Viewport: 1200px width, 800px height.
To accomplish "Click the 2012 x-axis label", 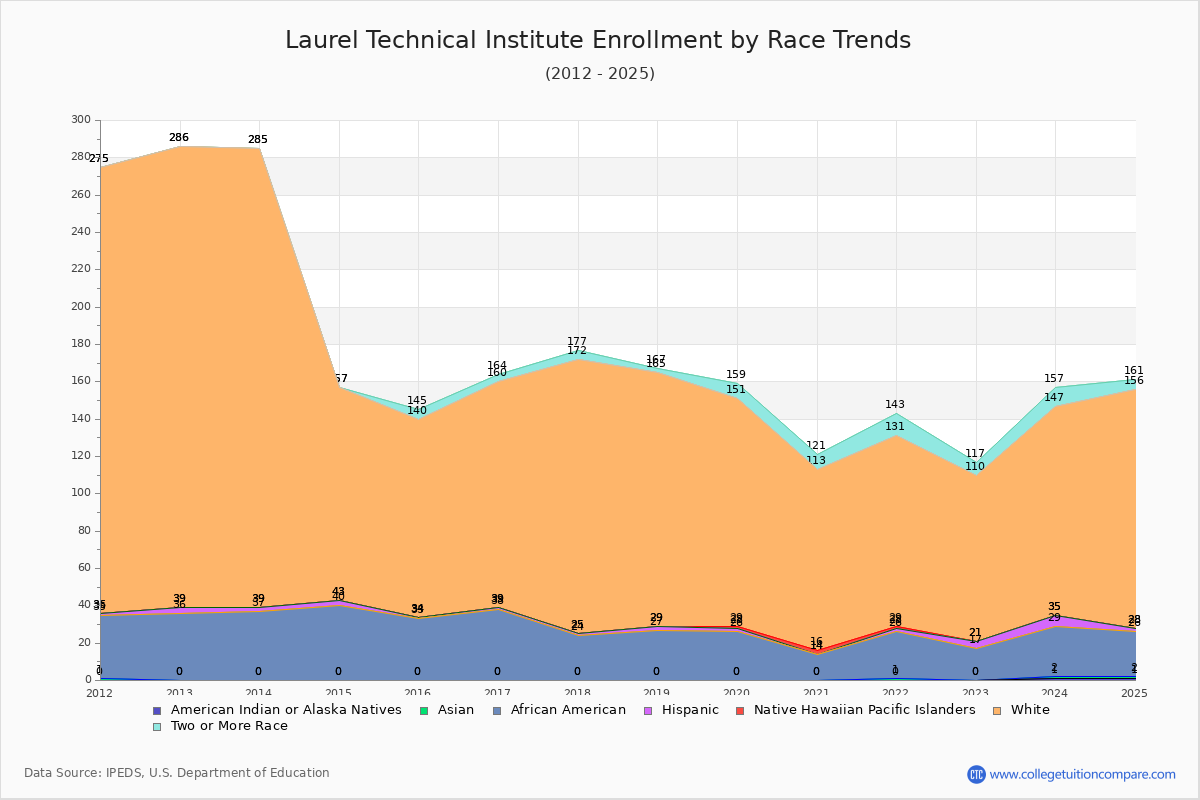I will 99,693.
